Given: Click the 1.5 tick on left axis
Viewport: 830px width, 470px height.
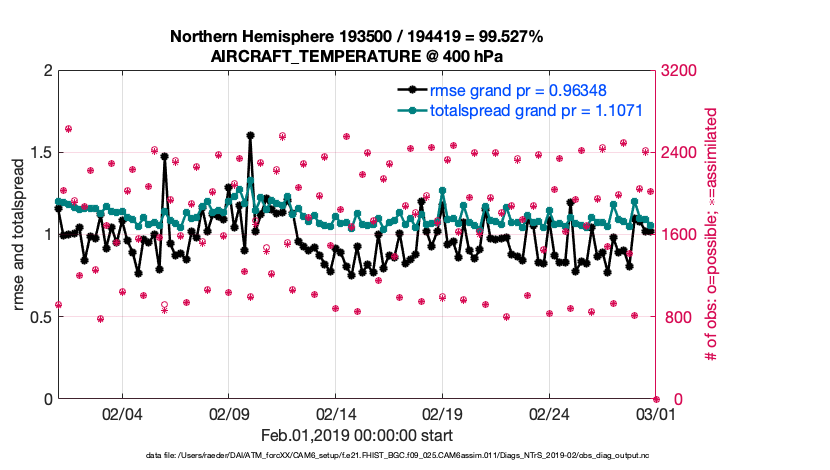Looking at the screenshot, I should click(40, 153).
